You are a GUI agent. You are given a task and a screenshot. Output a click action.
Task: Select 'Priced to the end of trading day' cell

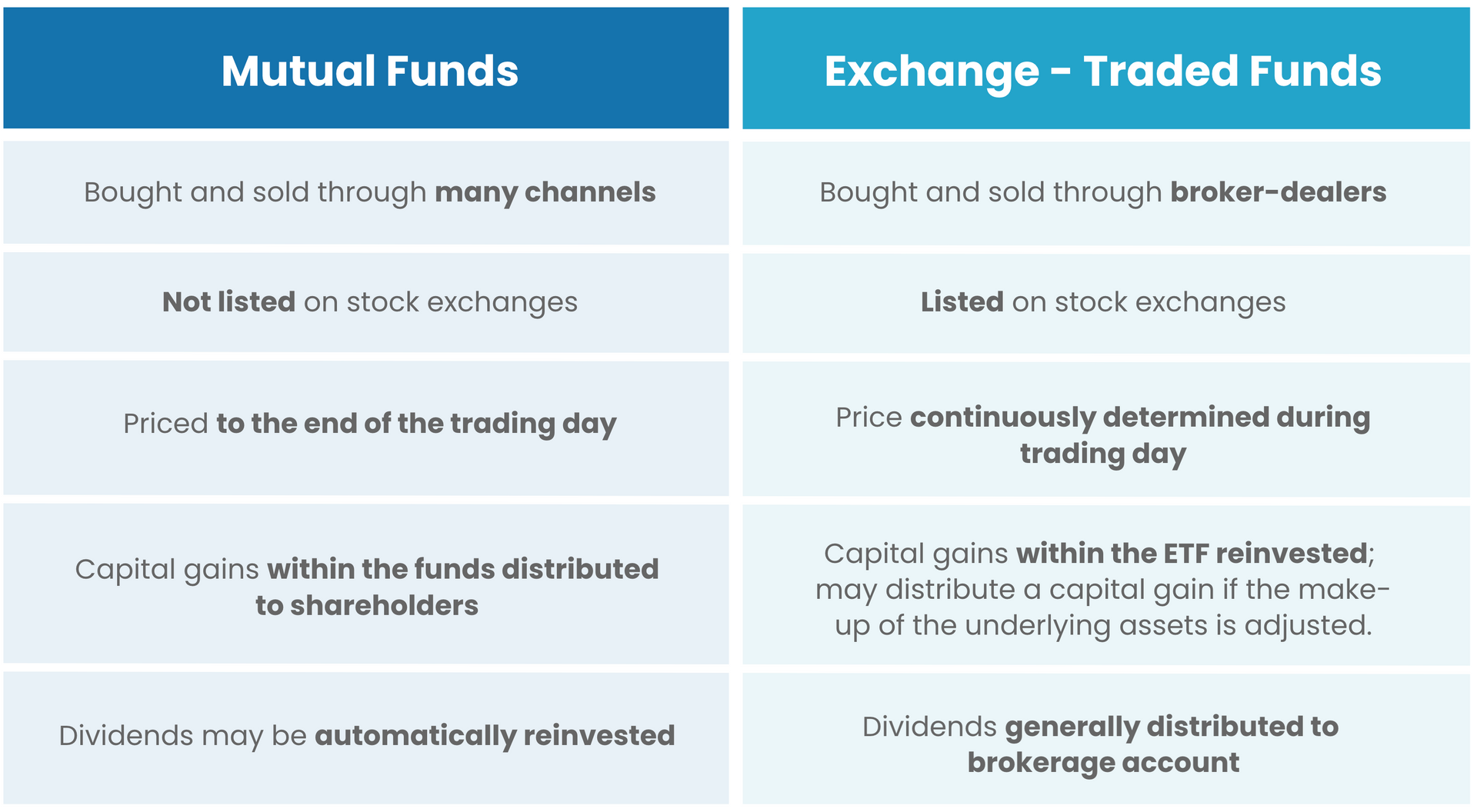click(x=366, y=428)
